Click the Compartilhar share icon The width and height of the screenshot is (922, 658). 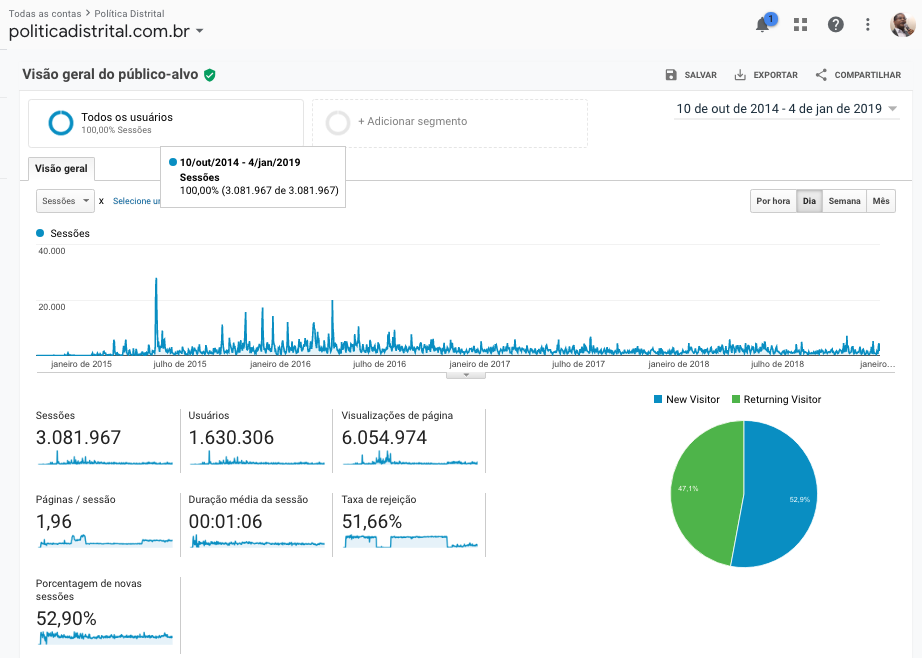pyautogui.click(x=821, y=75)
